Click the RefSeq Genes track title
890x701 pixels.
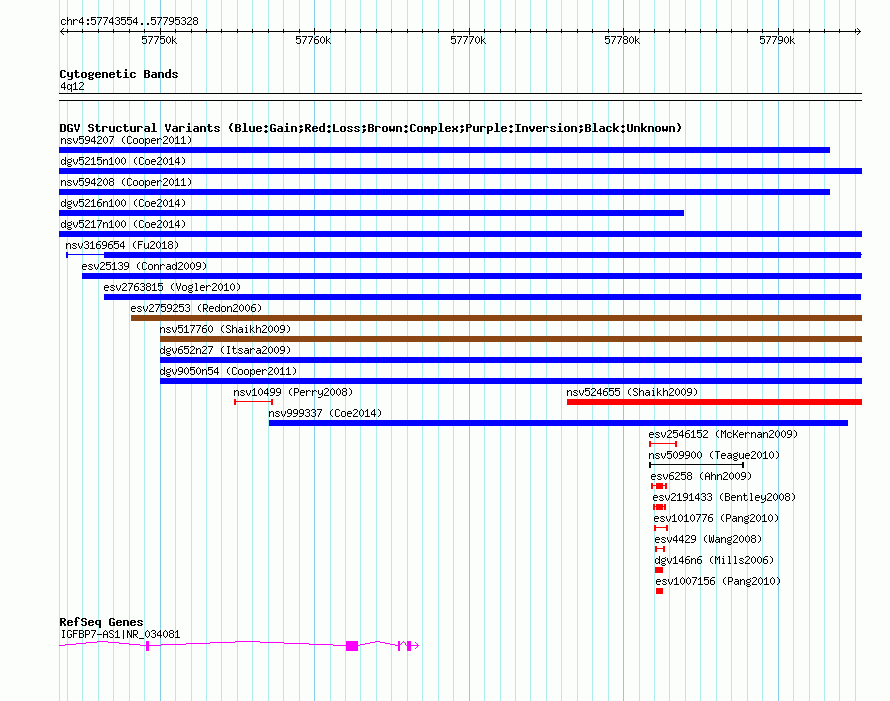pos(101,622)
